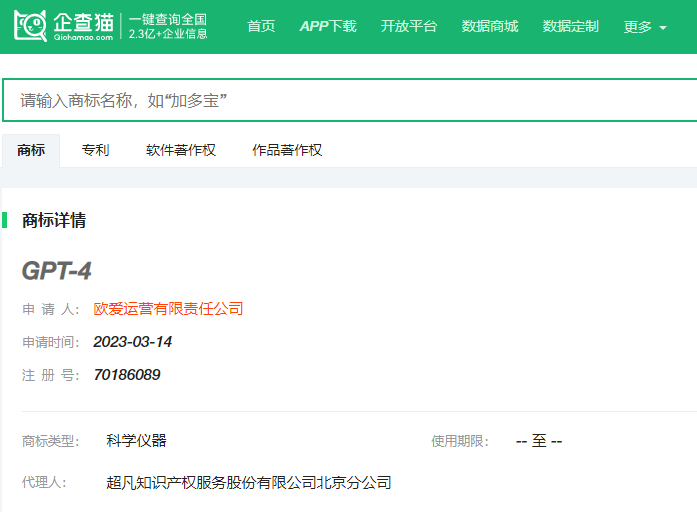
Task: Switch to the 专利 tab
Action: coord(95,150)
